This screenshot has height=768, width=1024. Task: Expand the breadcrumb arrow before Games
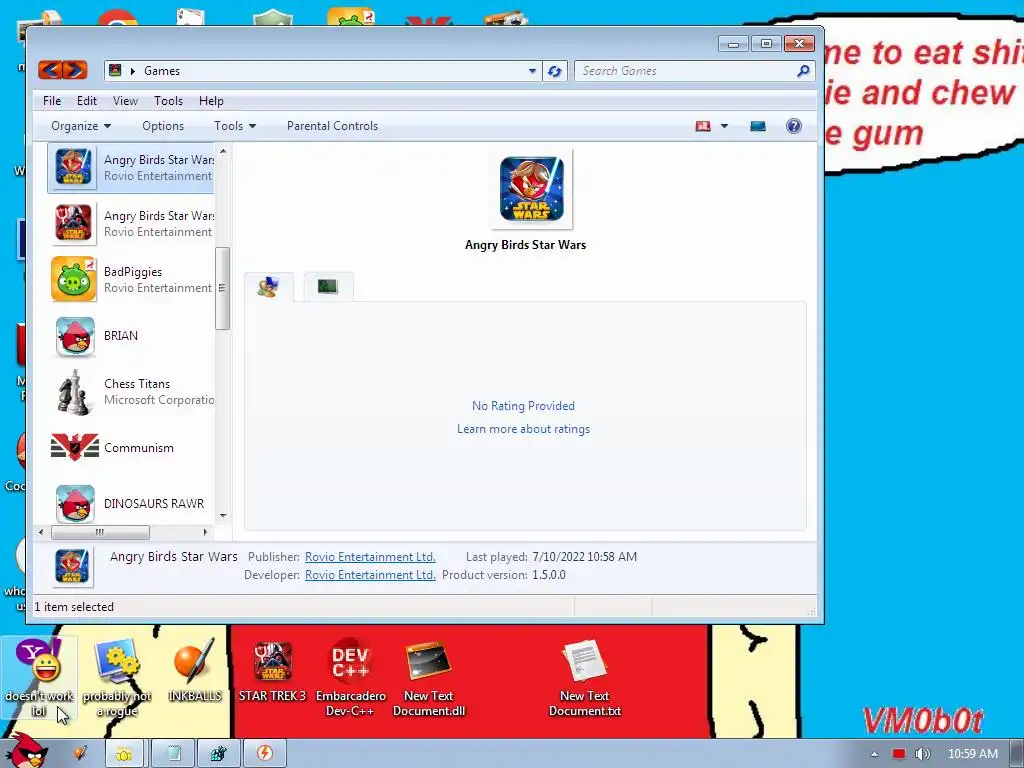133,71
